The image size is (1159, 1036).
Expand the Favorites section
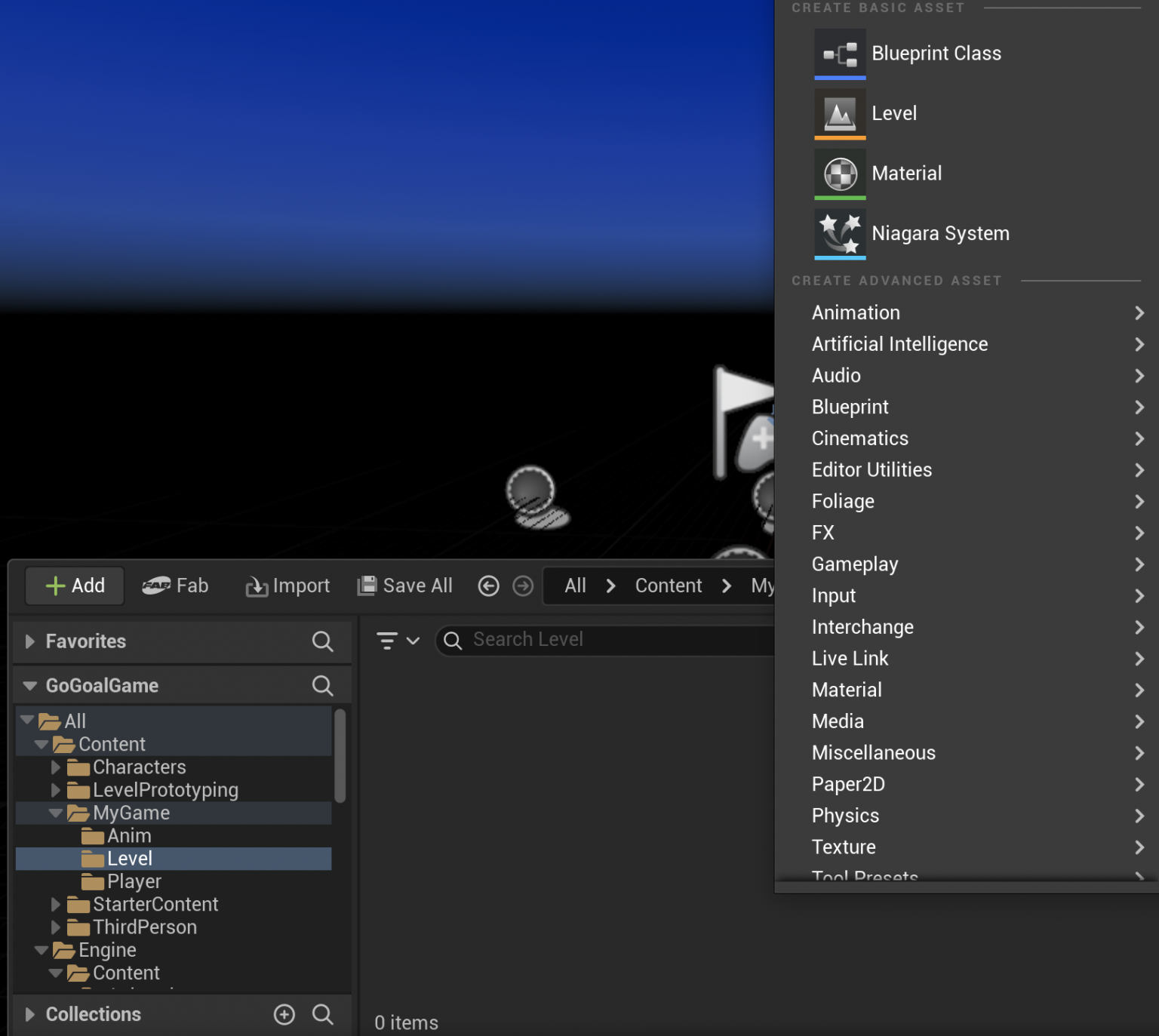30,641
